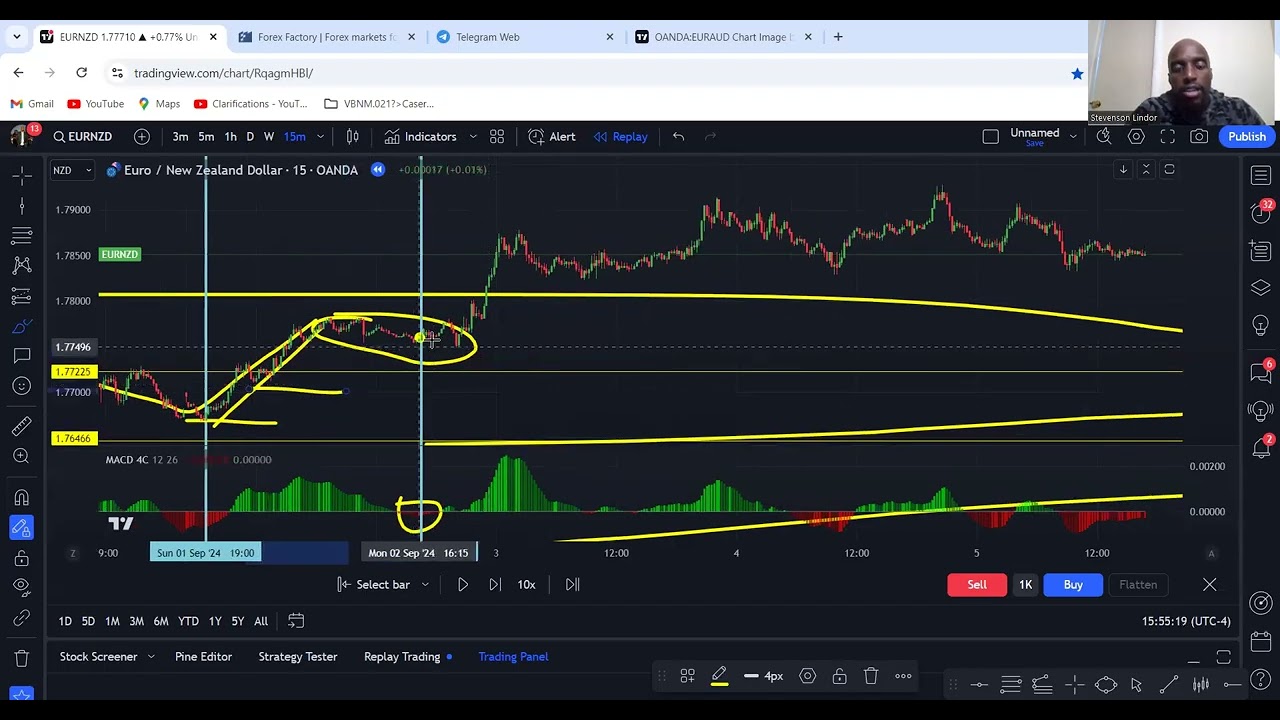This screenshot has height=720, width=1280.
Task: Open the emoji icons tool
Action: (21, 386)
